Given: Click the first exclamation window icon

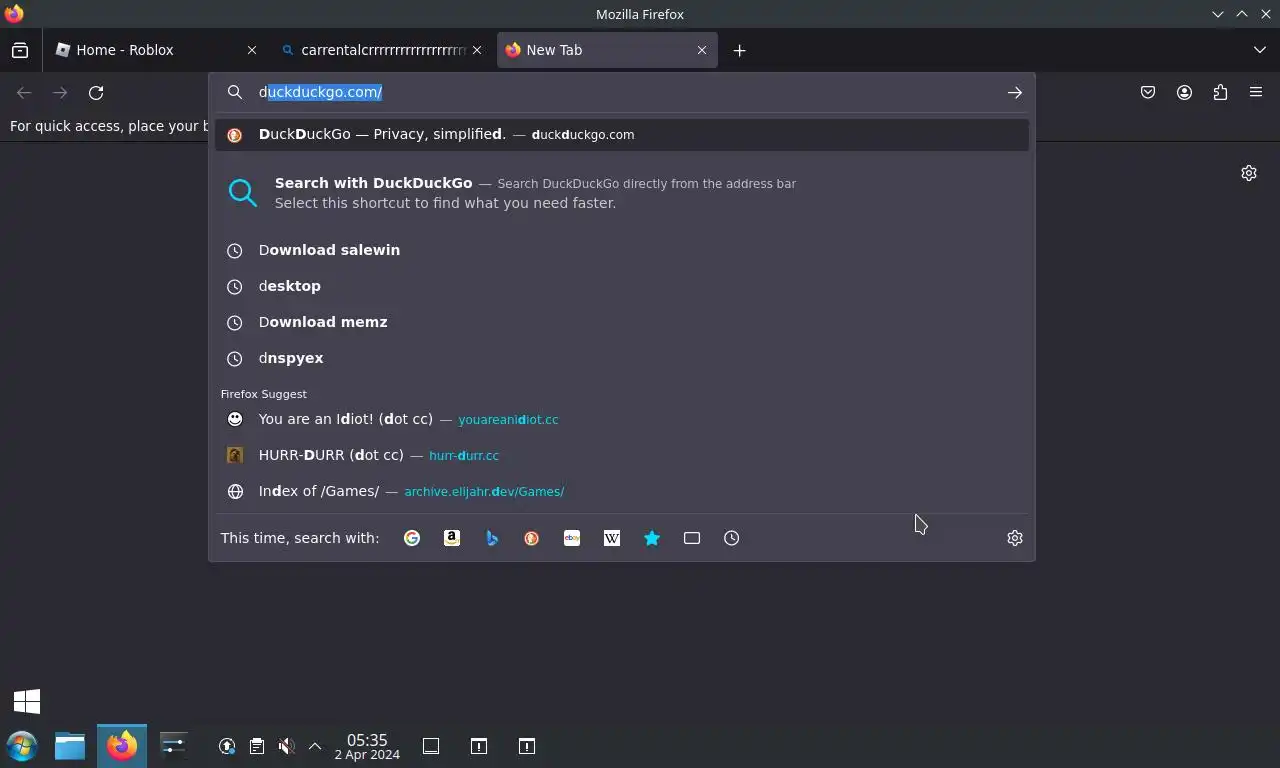Looking at the screenshot, I should [479, 746].
